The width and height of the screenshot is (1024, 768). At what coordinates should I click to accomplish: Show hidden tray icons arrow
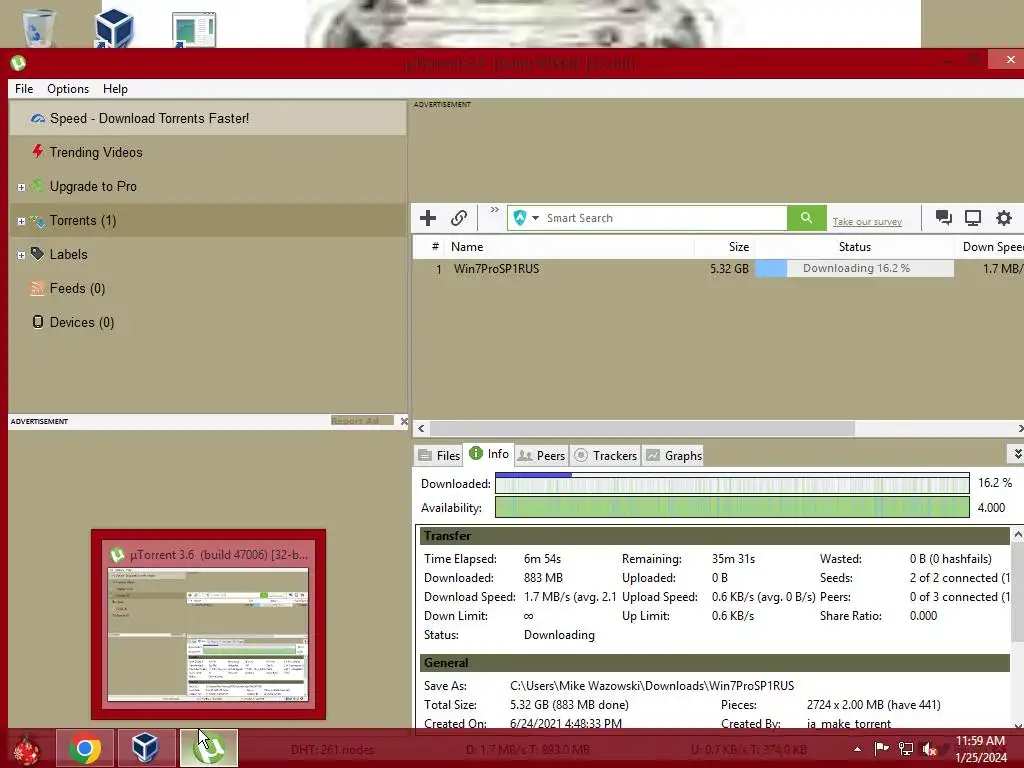[857, 749]
